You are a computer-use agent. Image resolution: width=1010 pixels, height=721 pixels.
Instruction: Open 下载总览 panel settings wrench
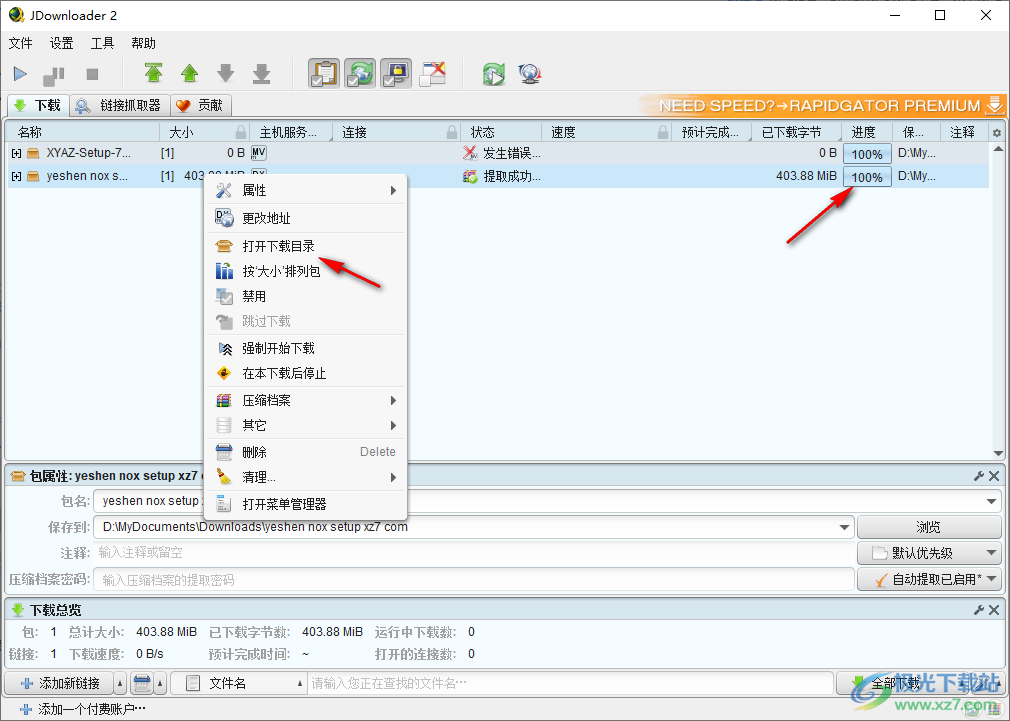pos(978,610)
